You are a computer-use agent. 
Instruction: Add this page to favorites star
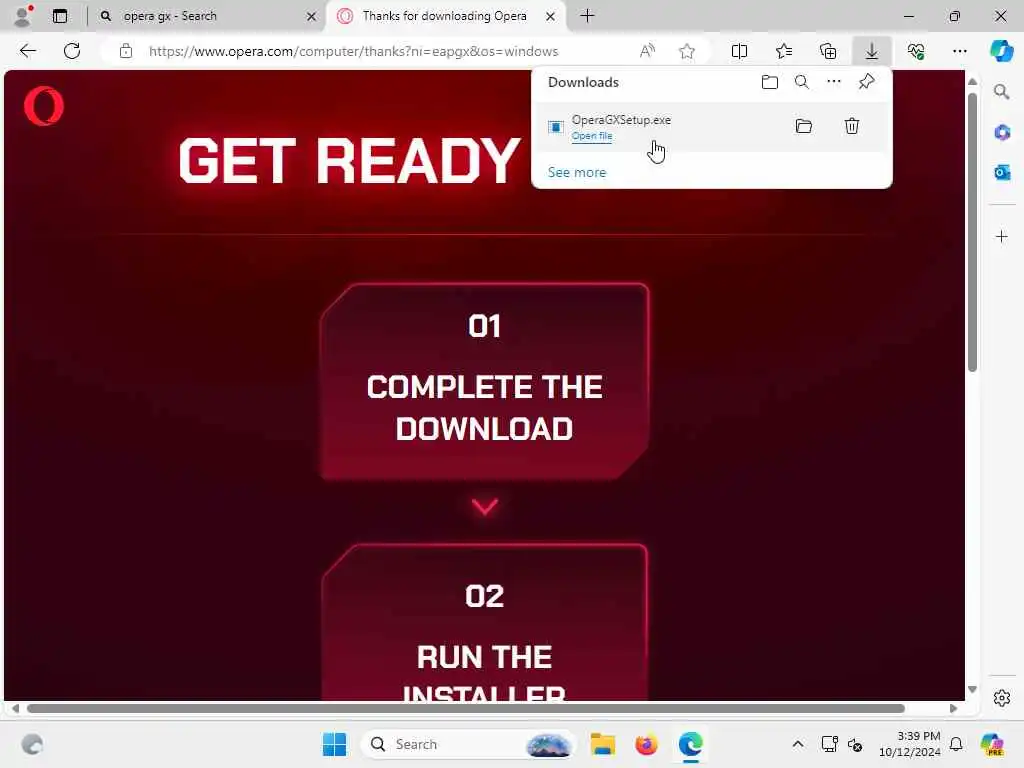(x=686, y=51)
